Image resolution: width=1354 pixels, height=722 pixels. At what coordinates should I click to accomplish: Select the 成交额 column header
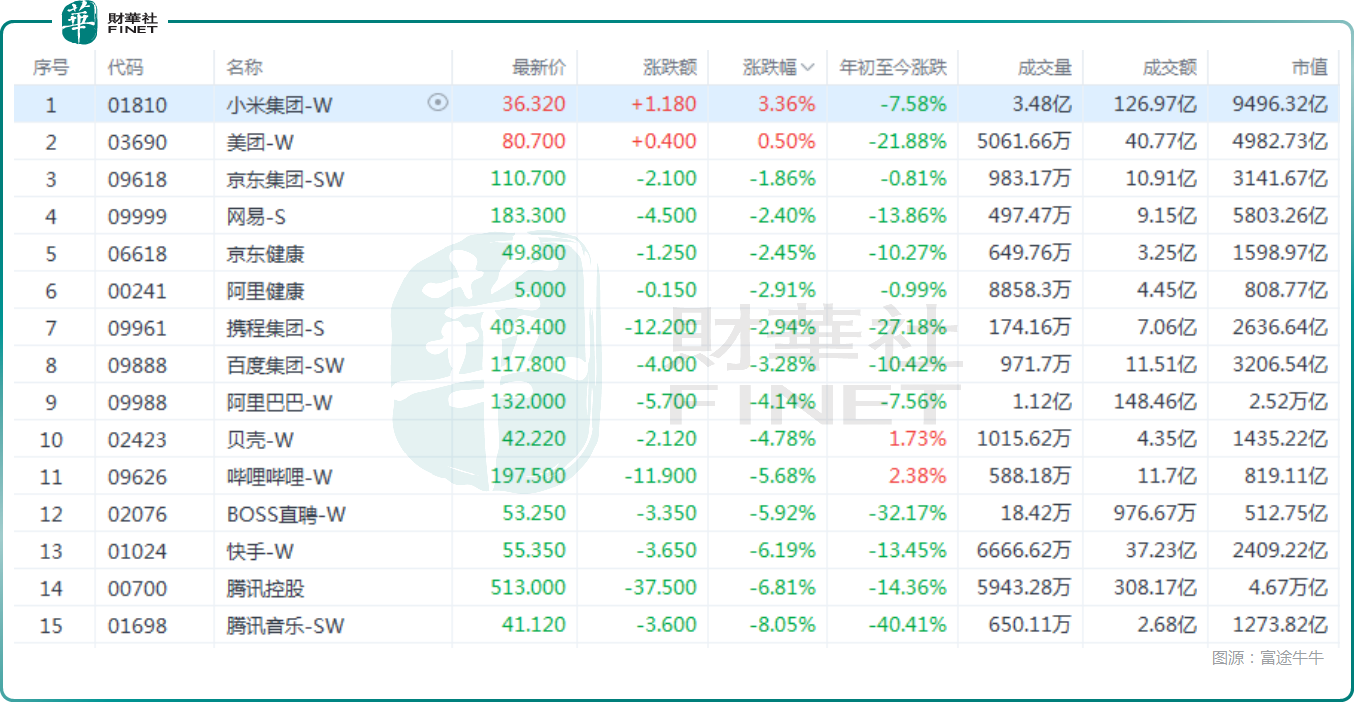pyautogui.click(x=1169, y=68)
